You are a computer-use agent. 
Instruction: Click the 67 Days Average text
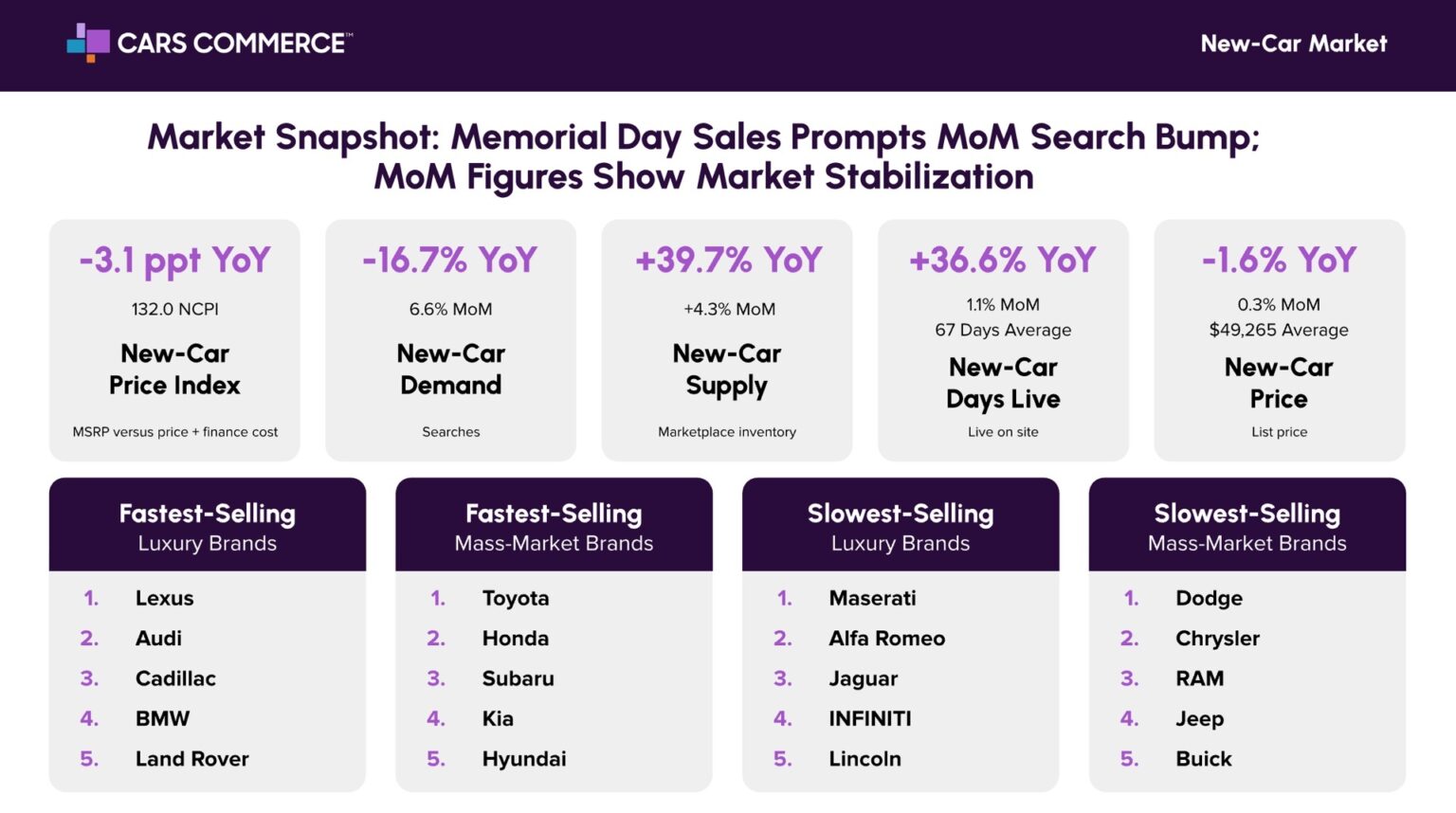1003,330
